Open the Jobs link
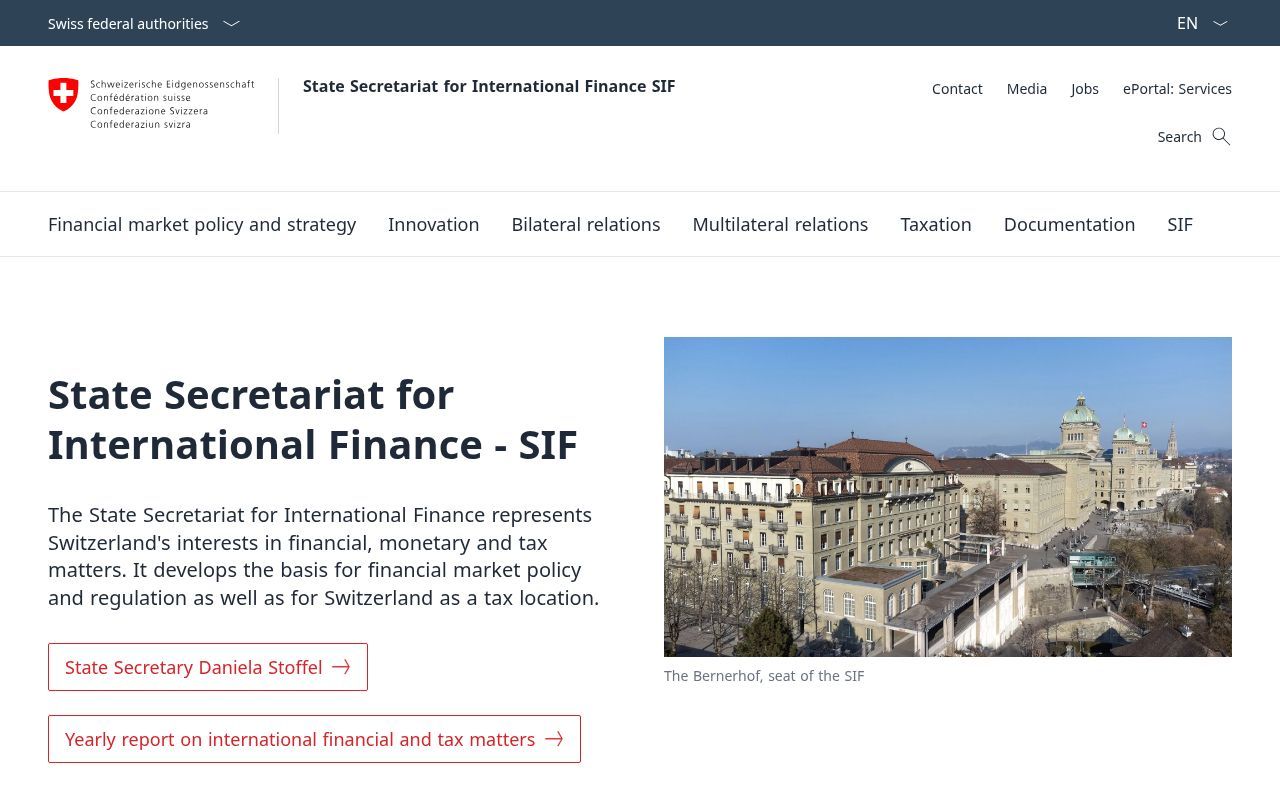This screenshot has width=1280, height=800. click(1085, 89)
